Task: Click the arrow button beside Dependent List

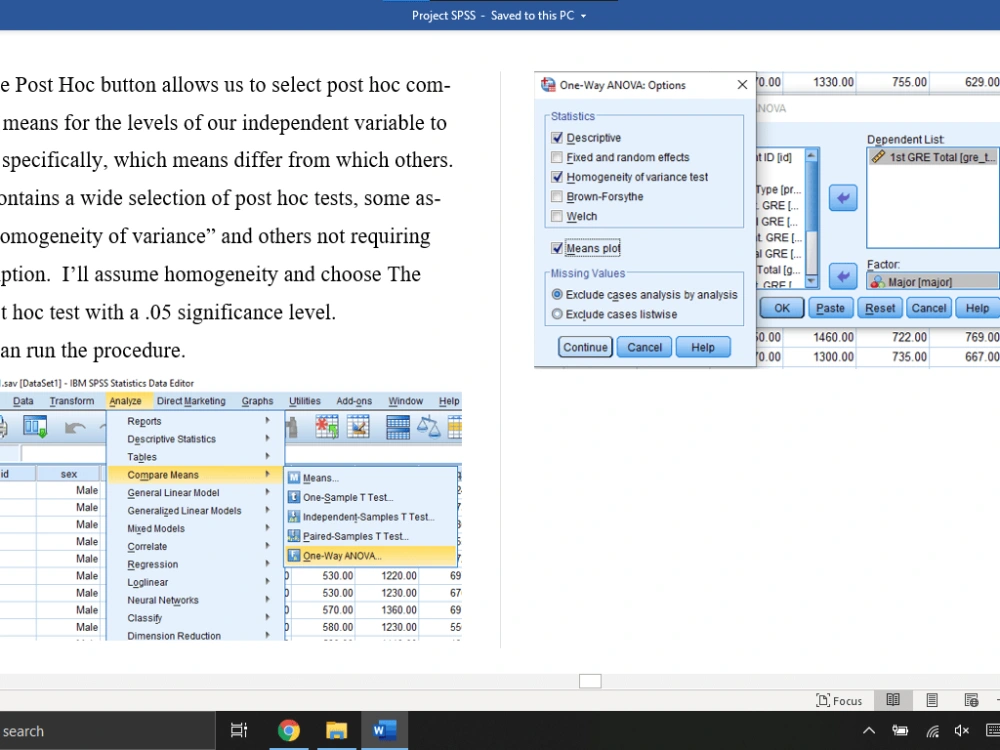Action: tap(843, 198)
